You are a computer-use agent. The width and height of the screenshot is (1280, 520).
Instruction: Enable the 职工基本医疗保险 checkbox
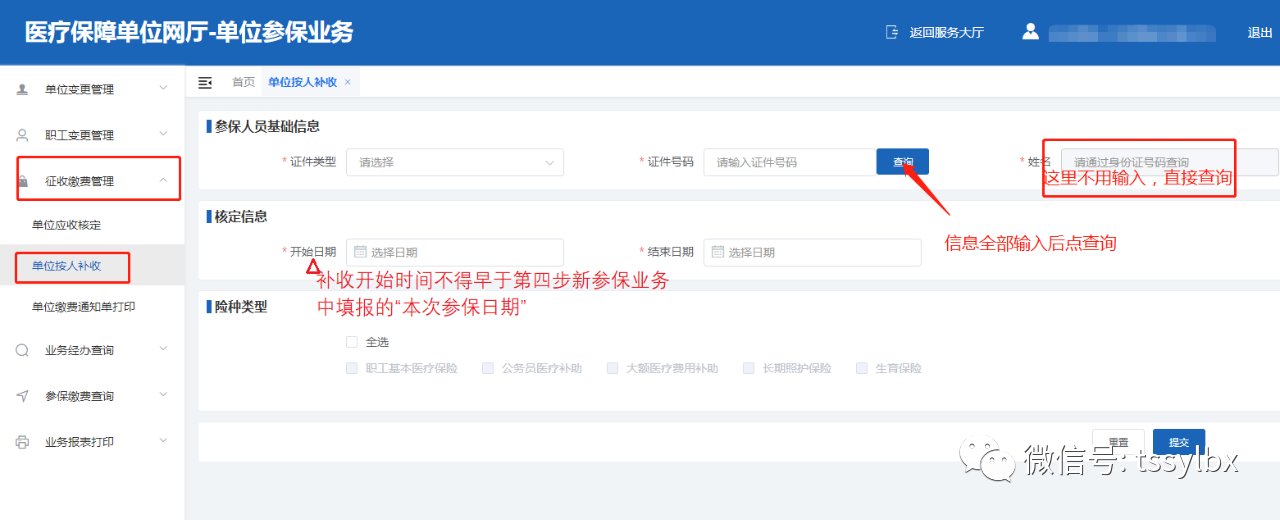point(351,368)
